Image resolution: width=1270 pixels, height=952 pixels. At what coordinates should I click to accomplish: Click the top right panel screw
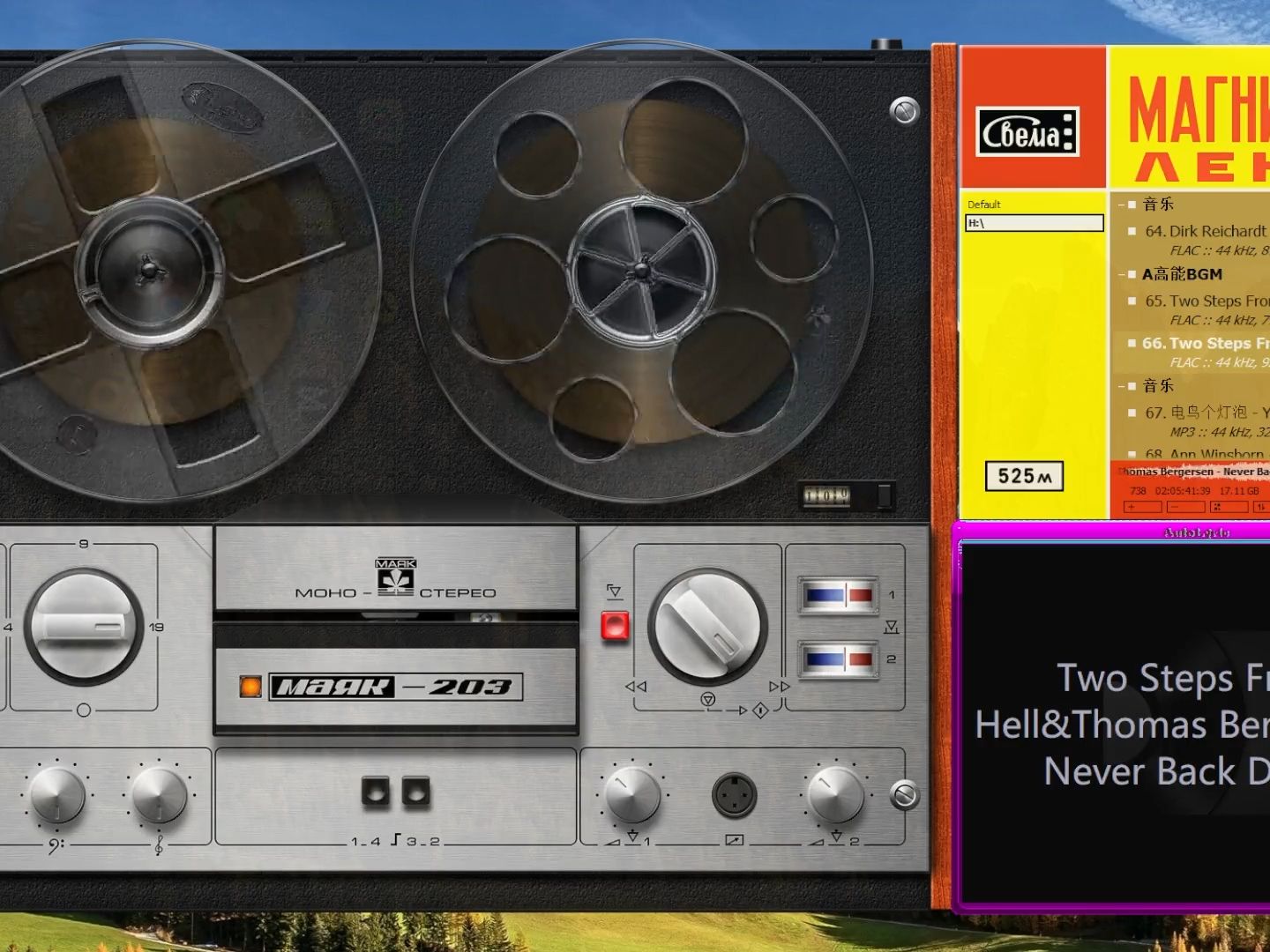click(904, 111)
